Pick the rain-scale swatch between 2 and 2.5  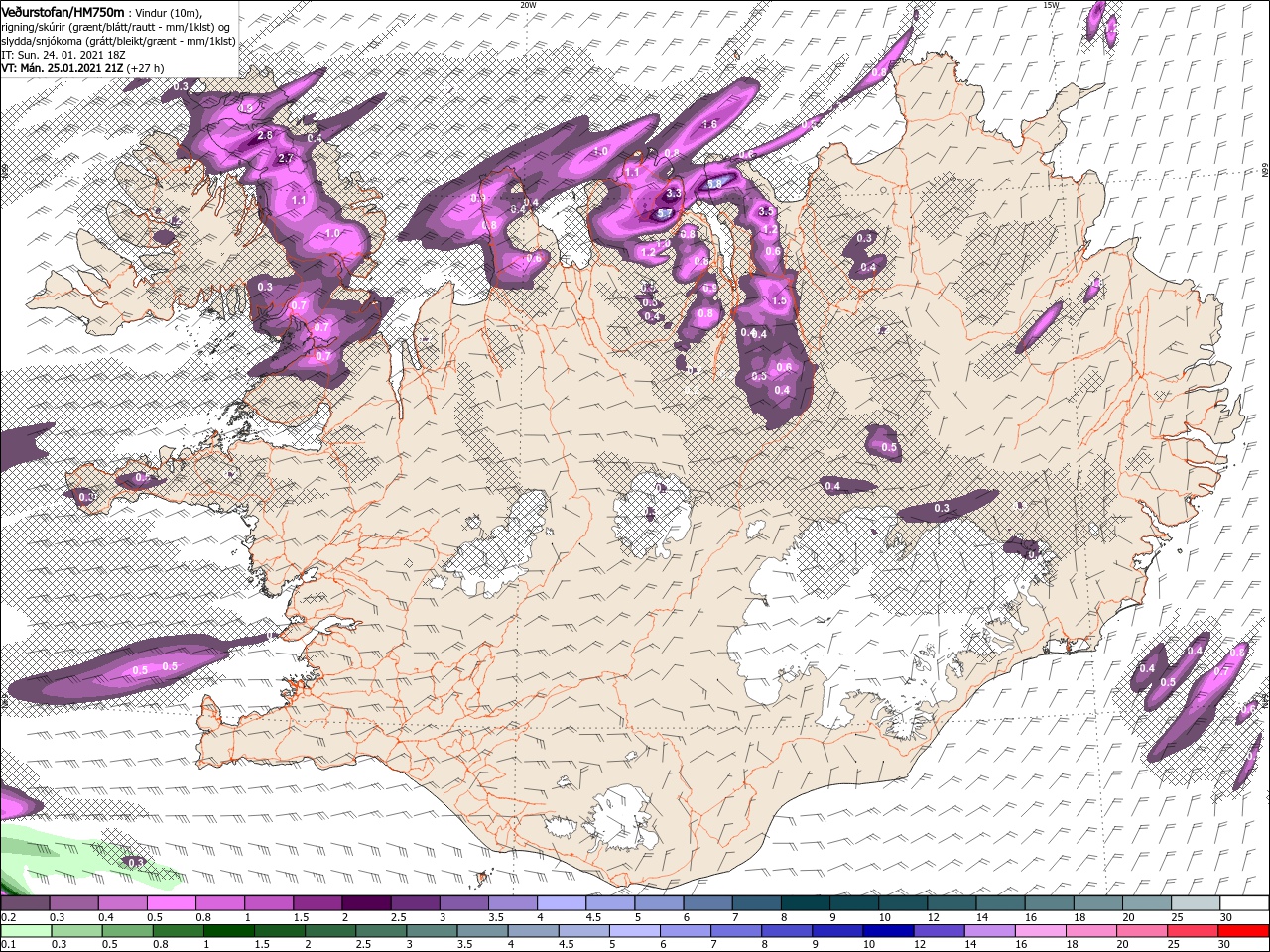click(x=330, y=930)
